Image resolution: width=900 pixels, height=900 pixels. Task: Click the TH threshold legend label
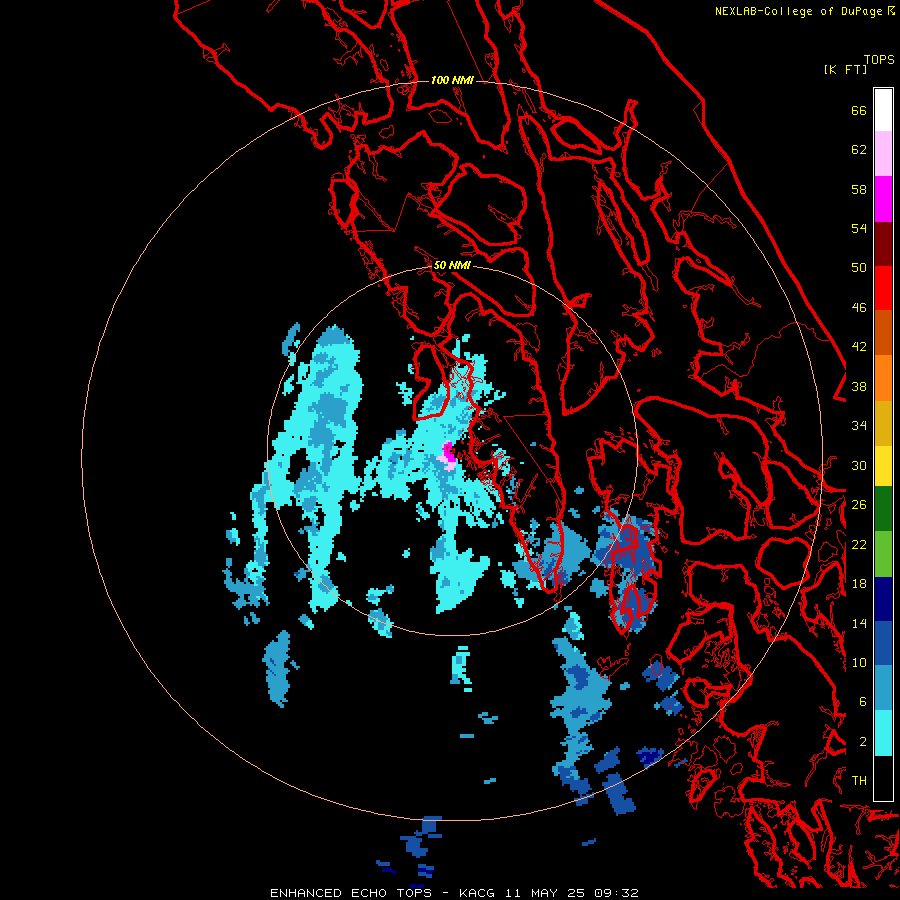point(859,780)
